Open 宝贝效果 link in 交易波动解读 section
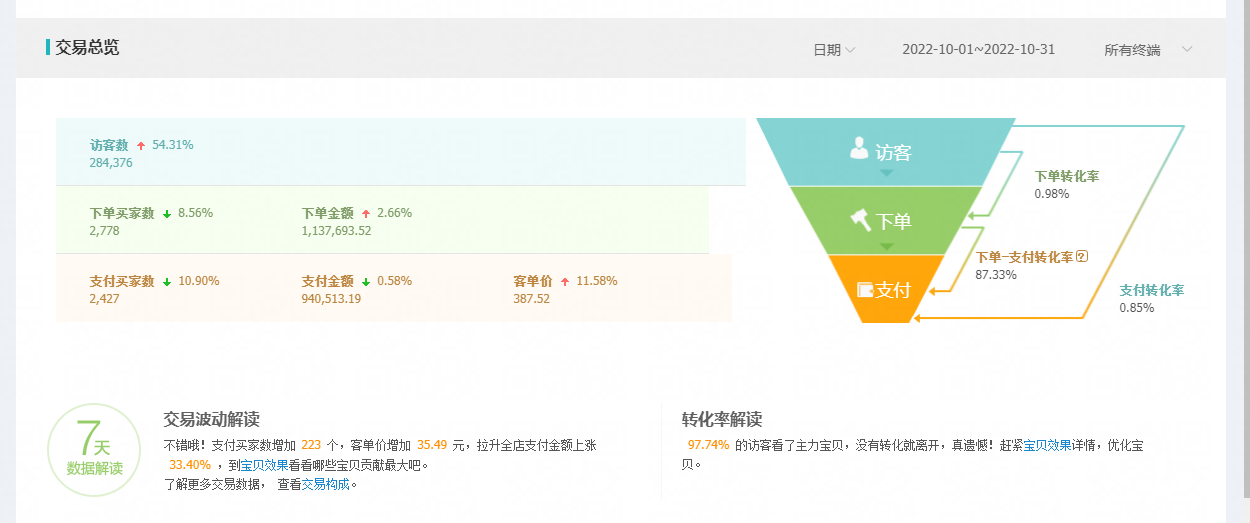1250x523 pixels. point(264,465)
